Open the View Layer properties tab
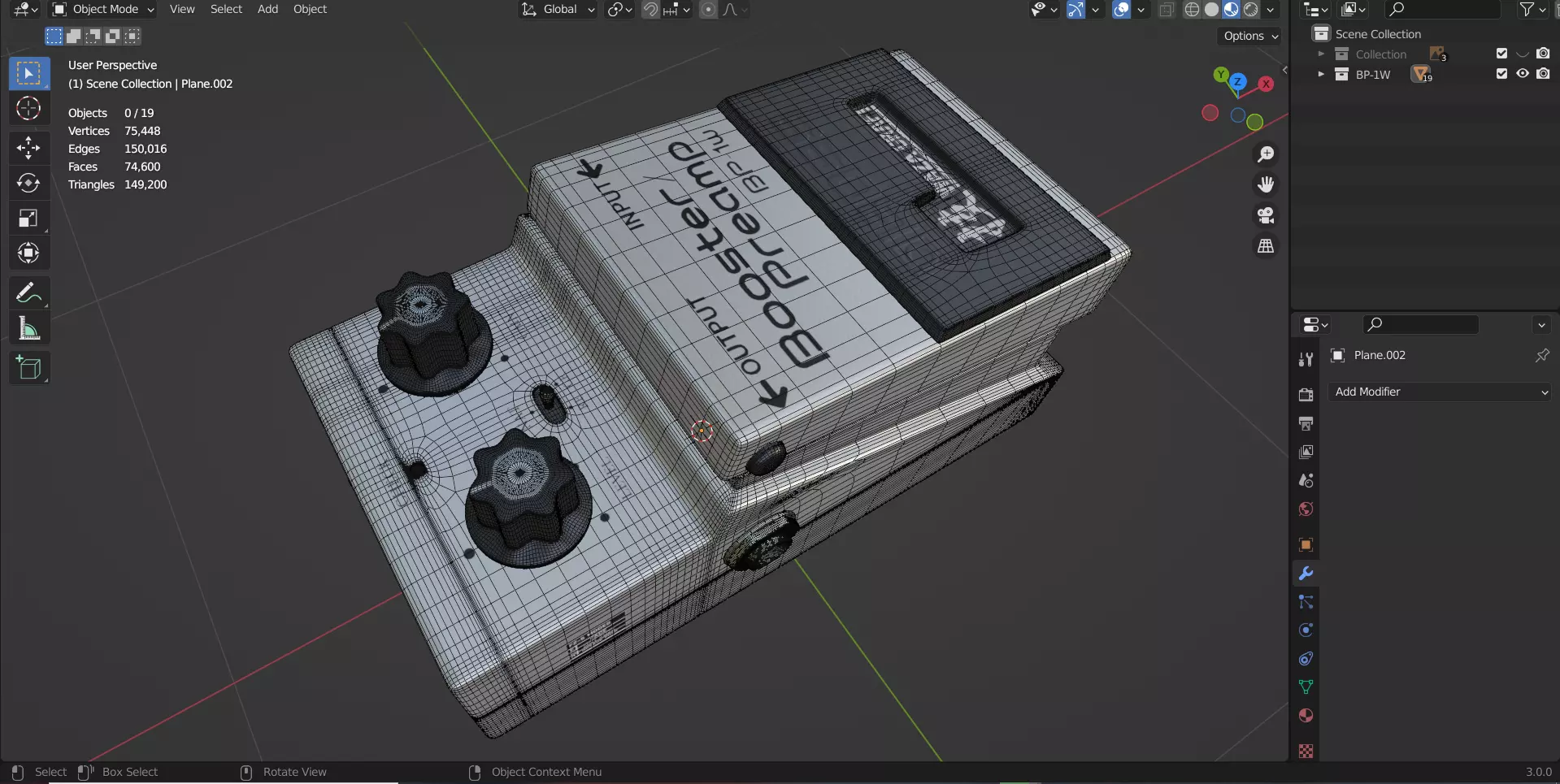 1306,452
